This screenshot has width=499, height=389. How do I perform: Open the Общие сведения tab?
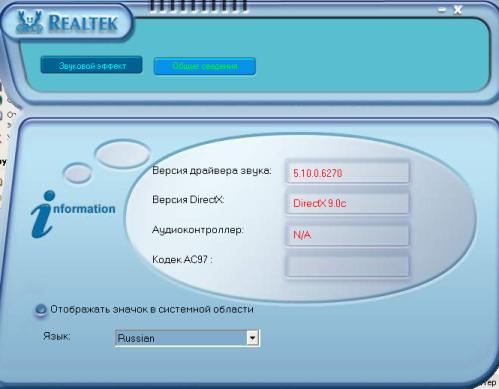click(x=205, y=66)
